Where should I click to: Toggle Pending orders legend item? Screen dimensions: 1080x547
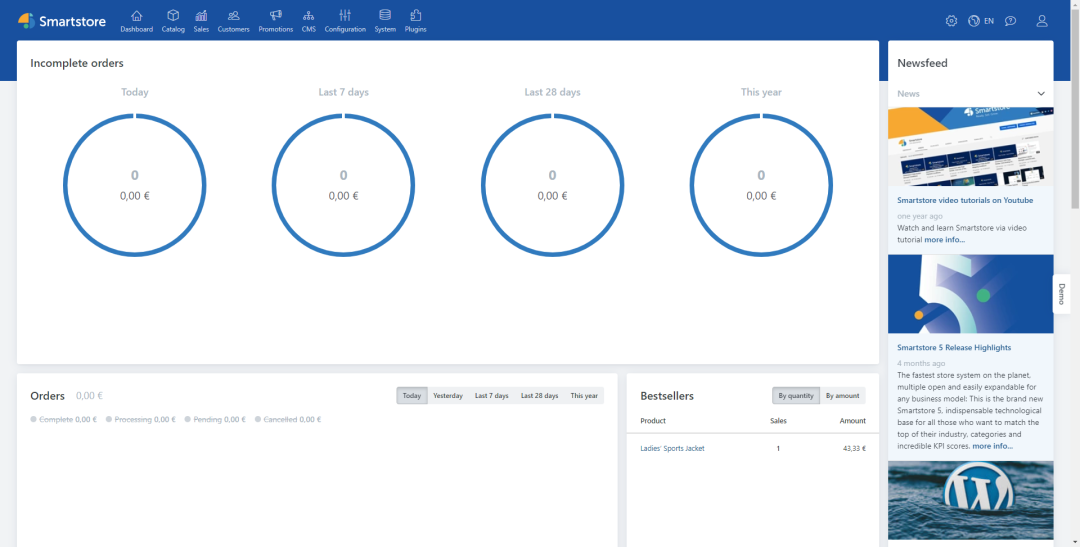pyautogui.click(x=215, y=419)
